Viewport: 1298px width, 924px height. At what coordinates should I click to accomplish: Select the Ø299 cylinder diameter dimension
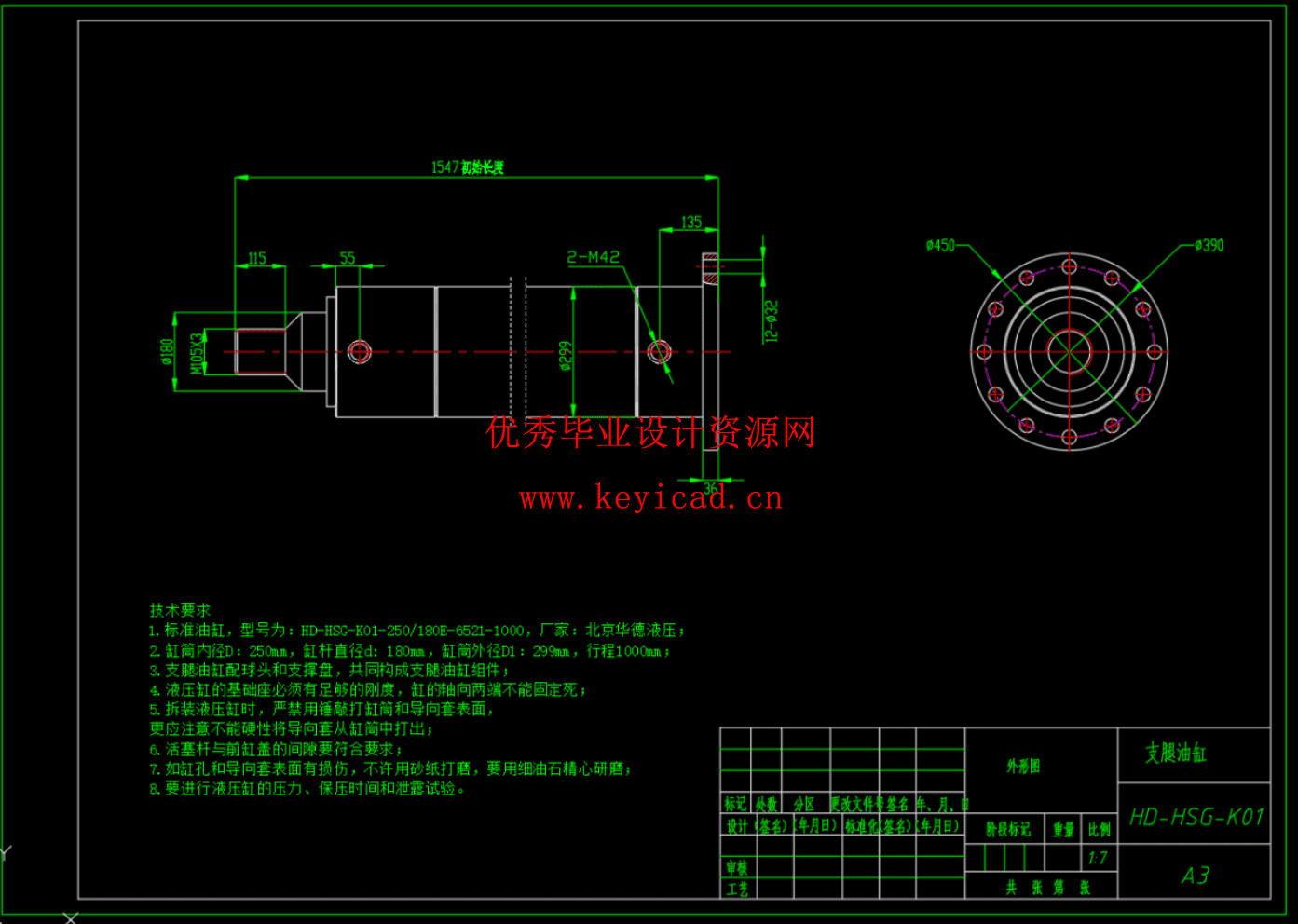566,357
